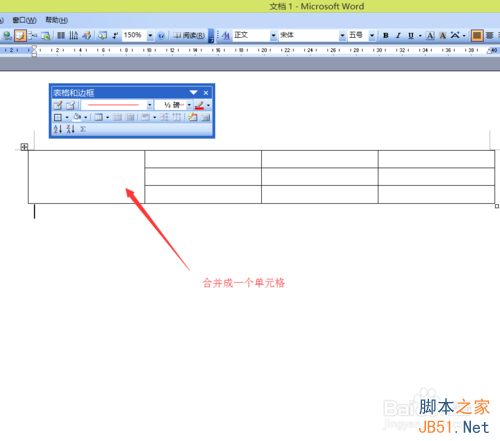Toggle Character Shading icon

tap(443, 35)
